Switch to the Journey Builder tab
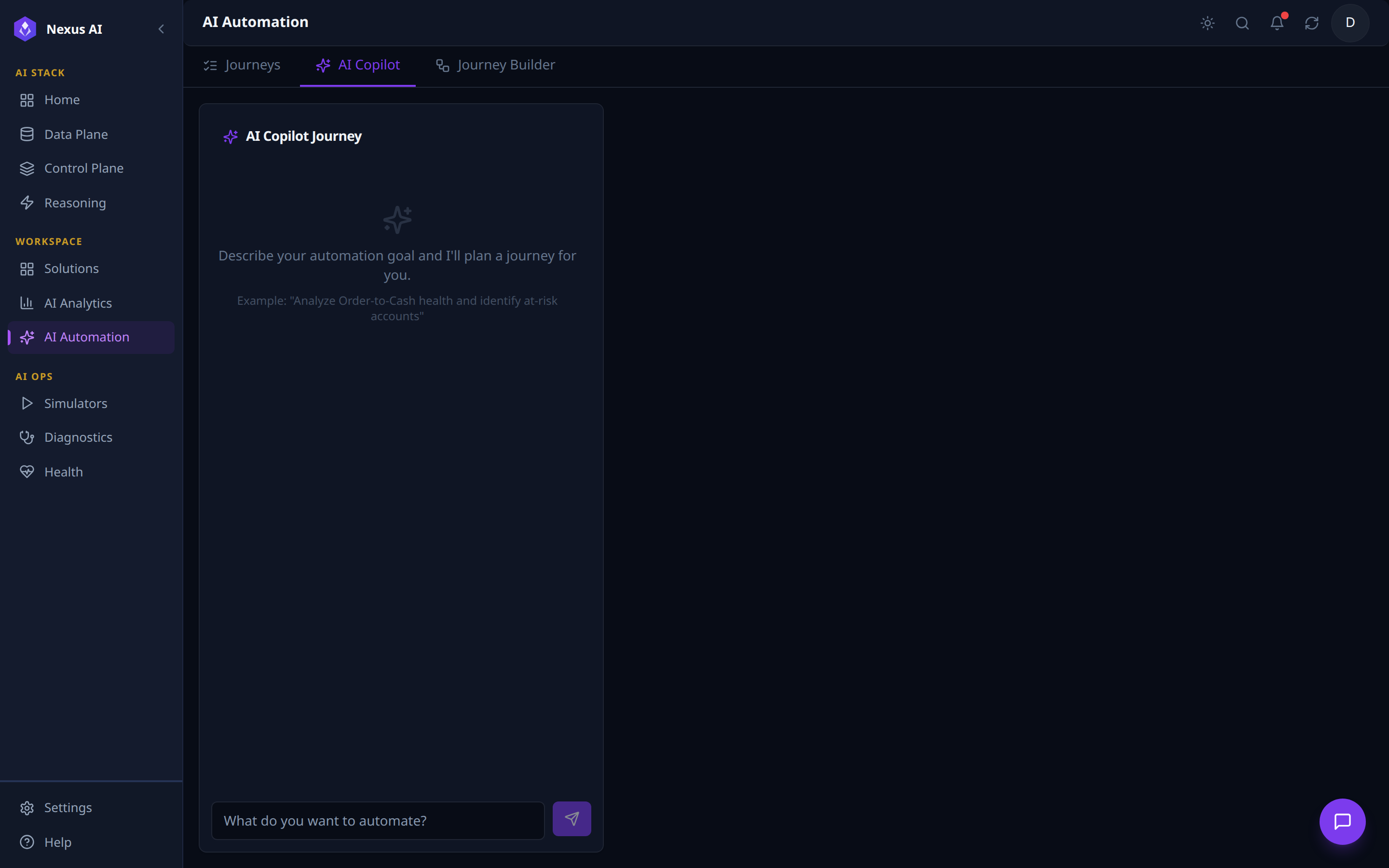 (495, 65)
